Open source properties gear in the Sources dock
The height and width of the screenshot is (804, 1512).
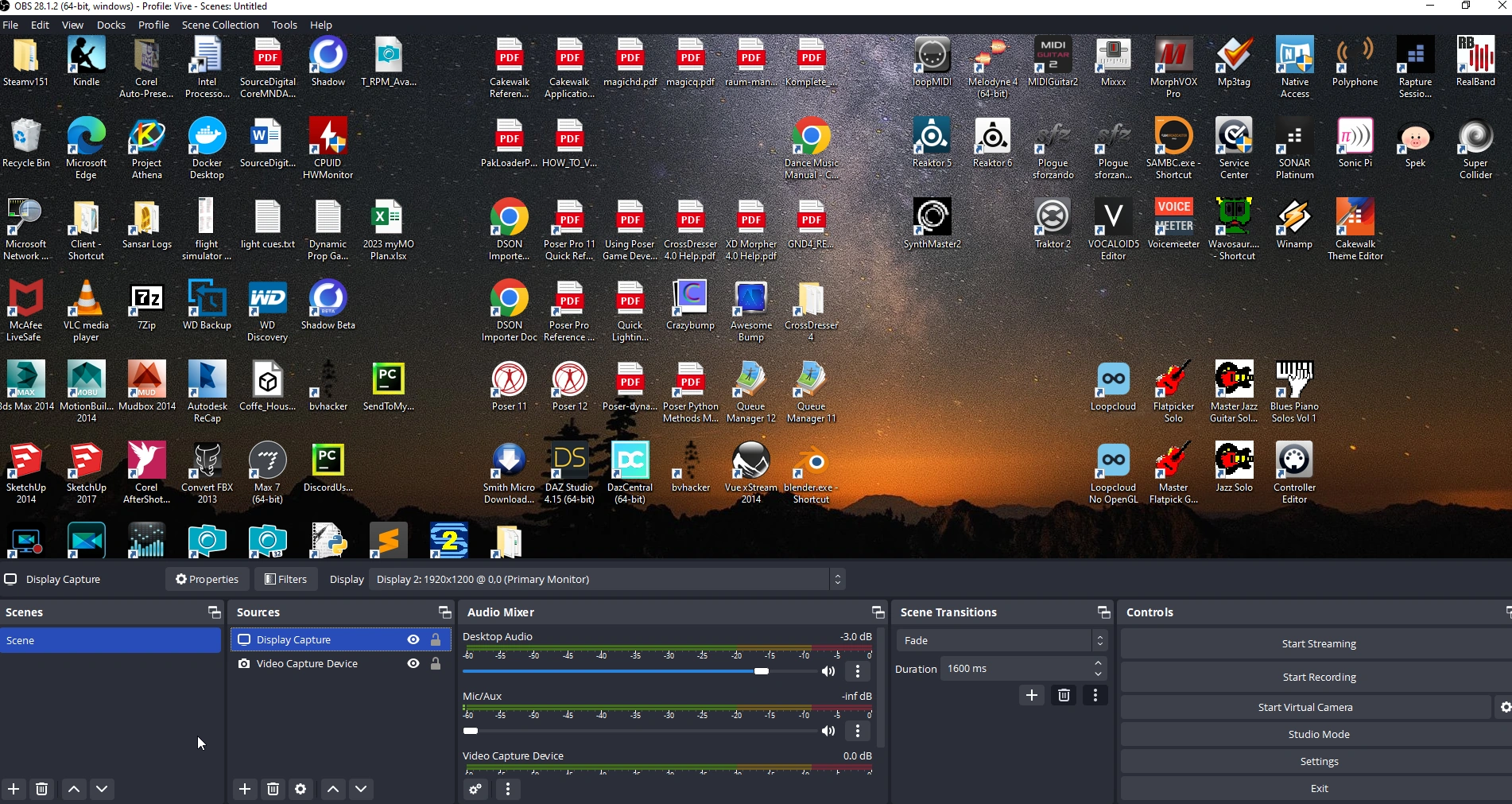coord(300,789)
